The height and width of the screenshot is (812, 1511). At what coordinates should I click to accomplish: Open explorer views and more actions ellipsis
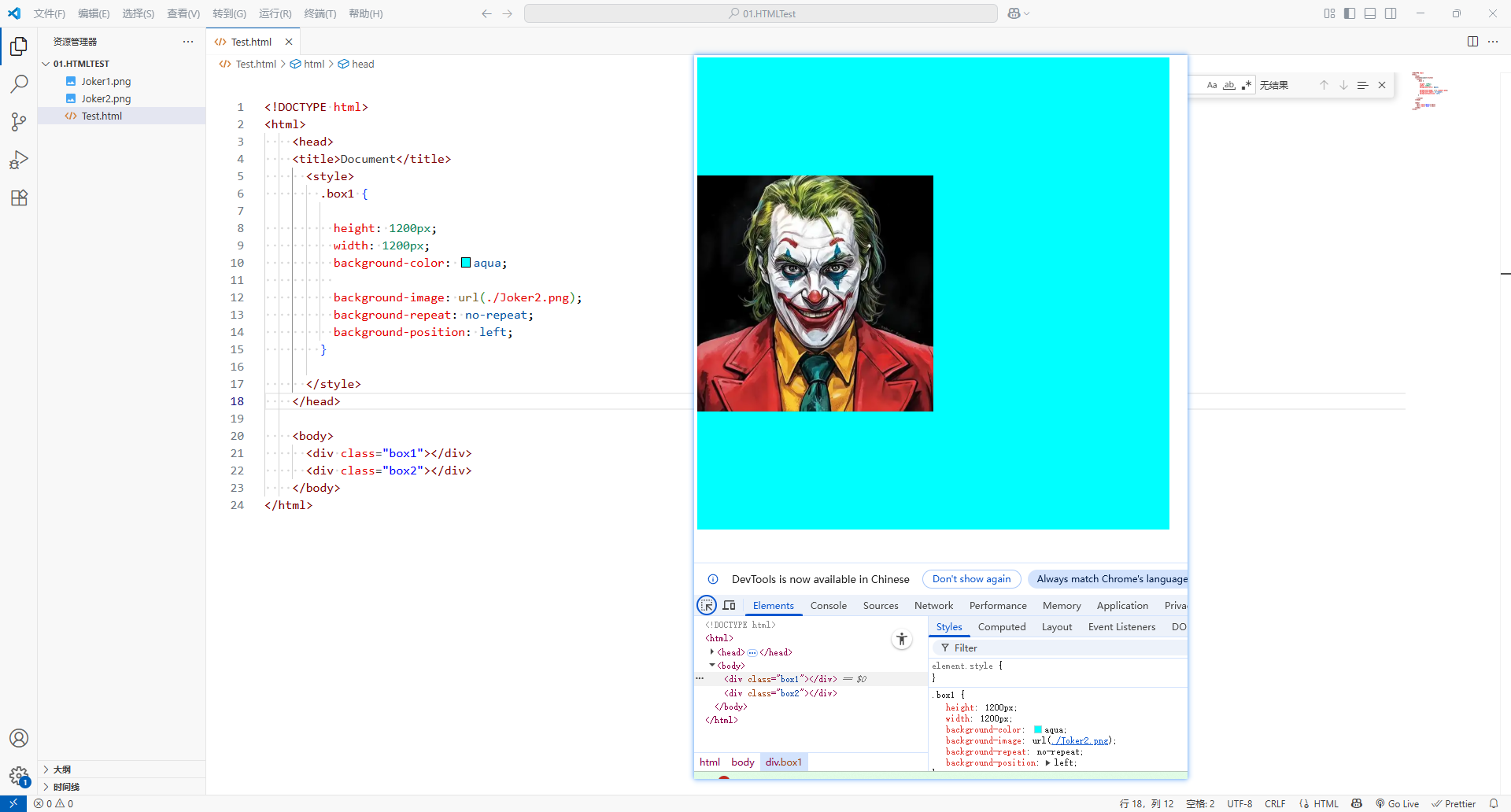click(187, 42)
